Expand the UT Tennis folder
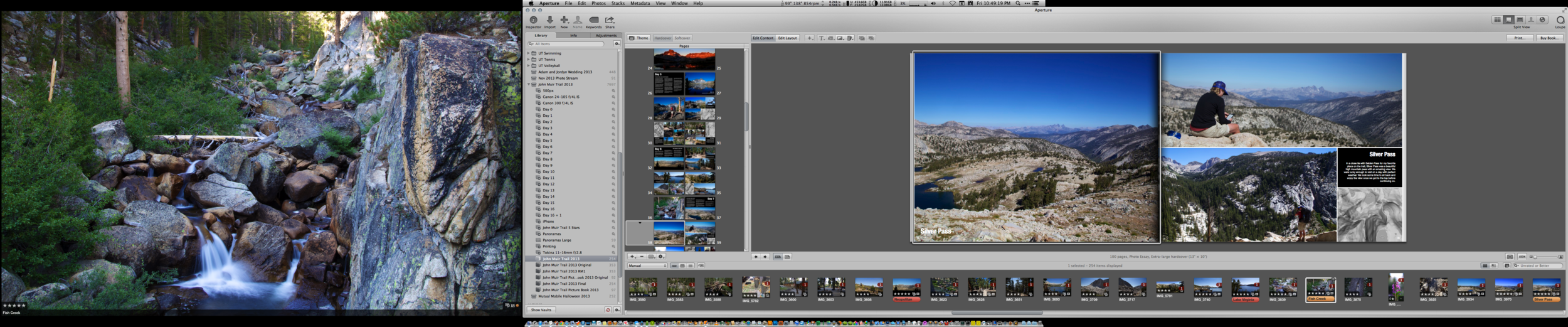This screenshot has height=327, width=1568. (528, 60)
